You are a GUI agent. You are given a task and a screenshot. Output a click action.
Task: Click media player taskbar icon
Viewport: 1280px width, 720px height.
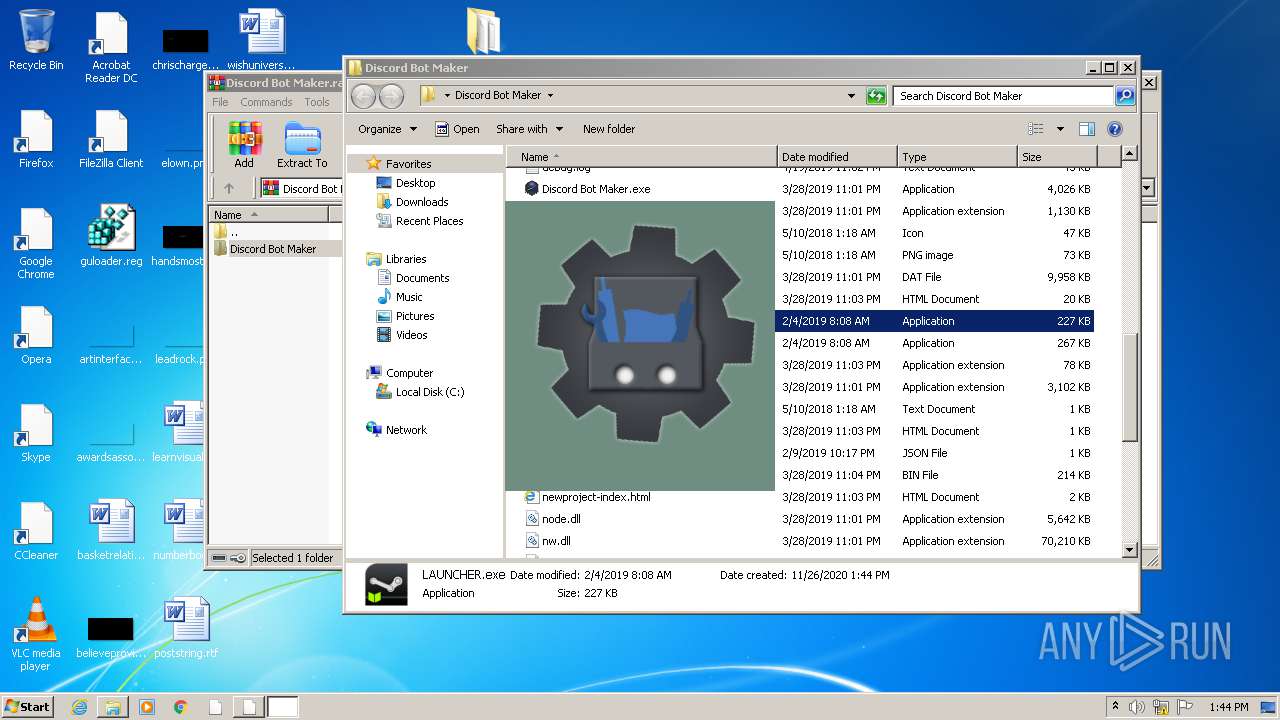[x=147, y=707]
